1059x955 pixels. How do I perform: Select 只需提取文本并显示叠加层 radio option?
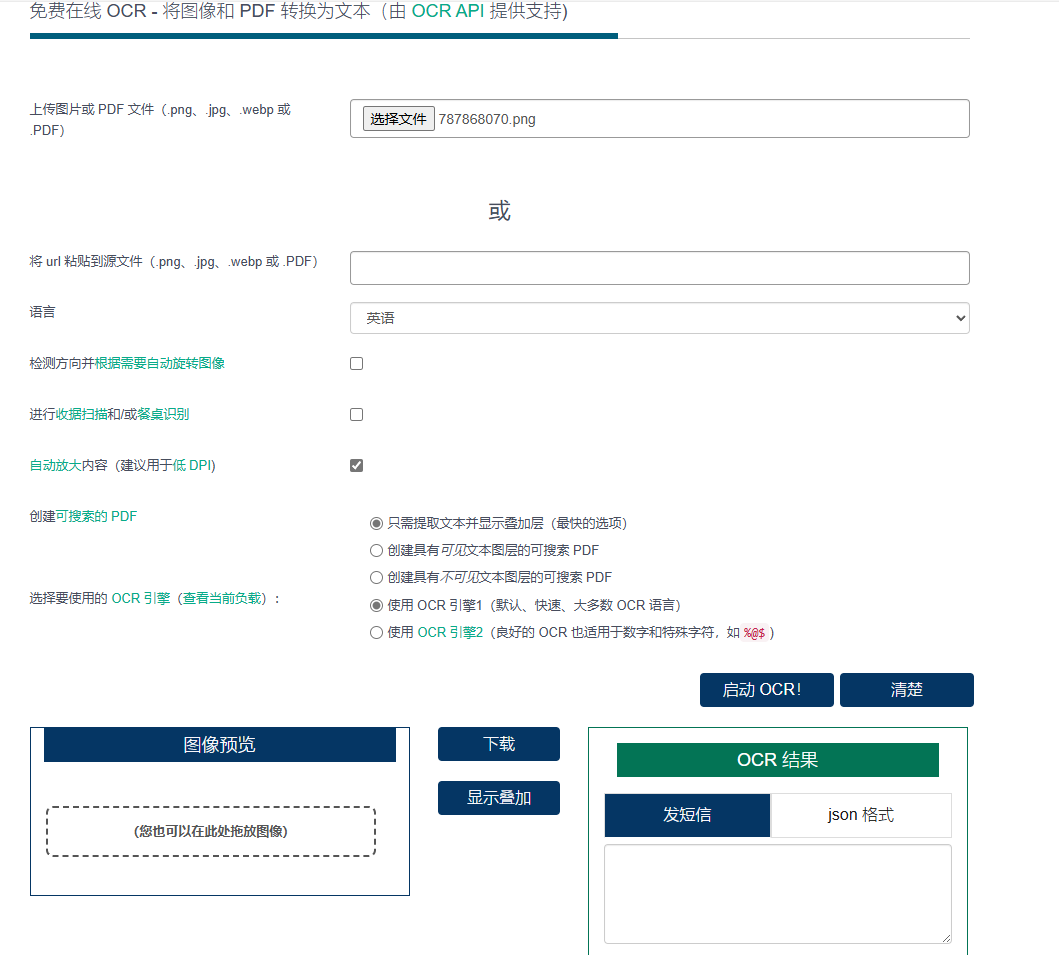point(376,523)
